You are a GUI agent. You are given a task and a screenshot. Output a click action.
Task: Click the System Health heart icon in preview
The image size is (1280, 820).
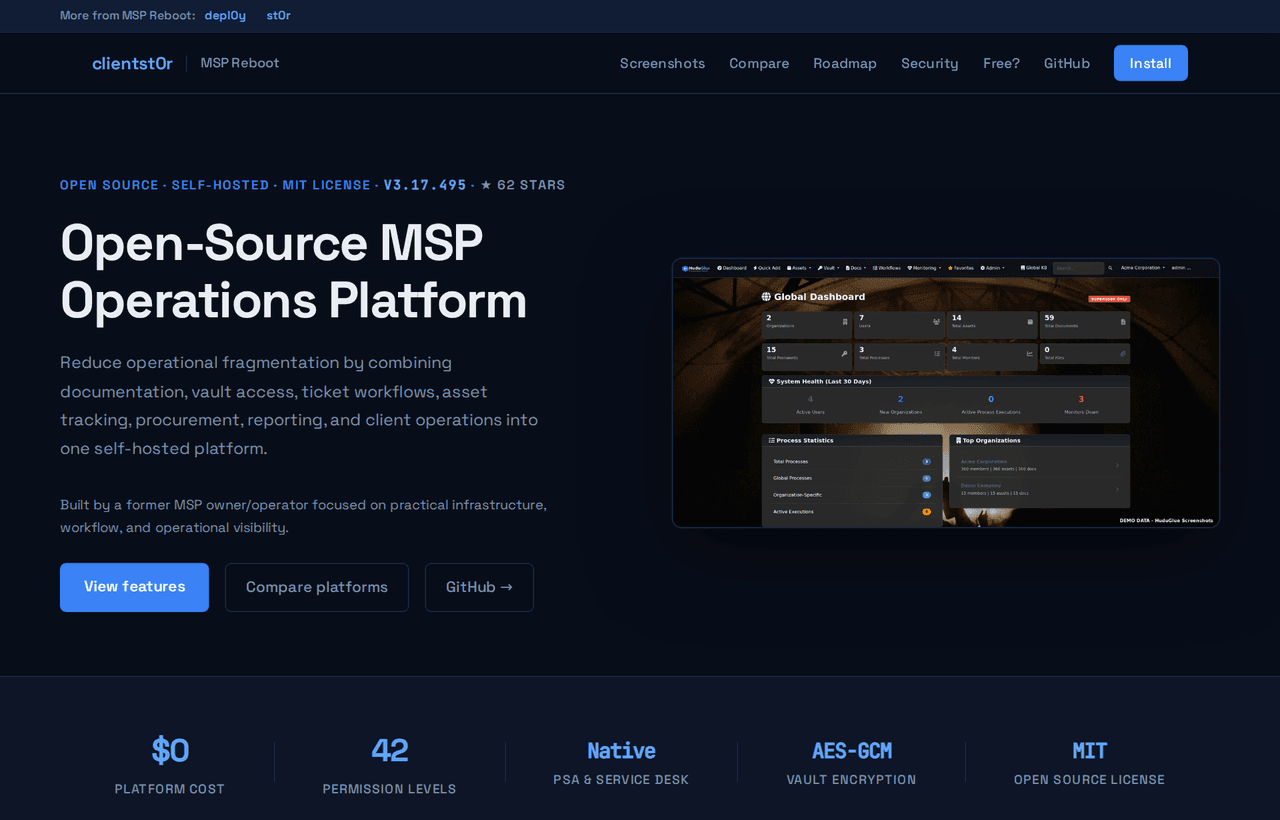click(772, 381)
